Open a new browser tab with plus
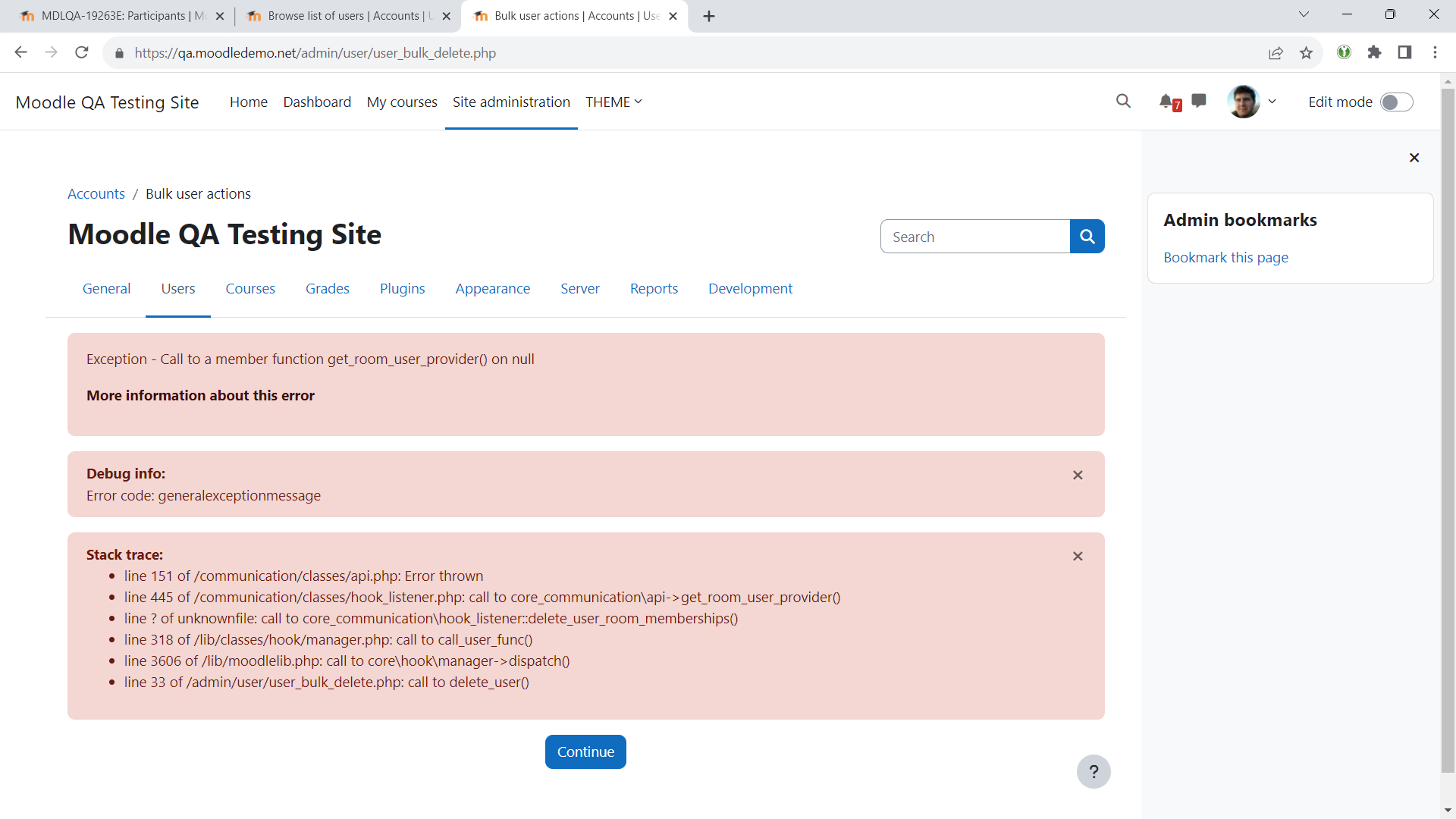Viewport: 1456px width, 819px height. pyautogui.click(x=709, y=16)
